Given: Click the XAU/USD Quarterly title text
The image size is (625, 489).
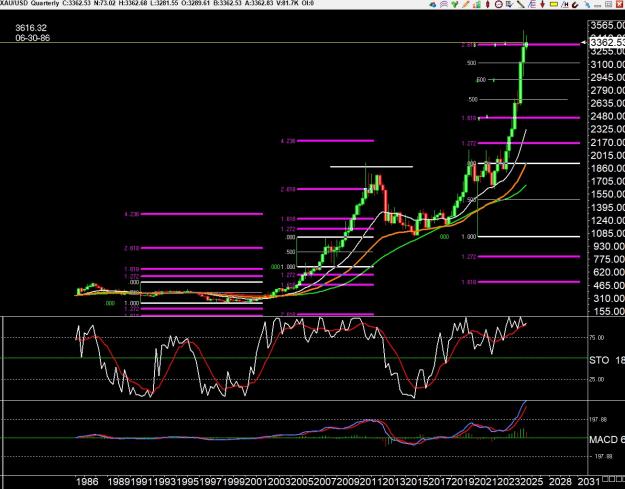Looking at the screenshot, I should tap(29, 3).
